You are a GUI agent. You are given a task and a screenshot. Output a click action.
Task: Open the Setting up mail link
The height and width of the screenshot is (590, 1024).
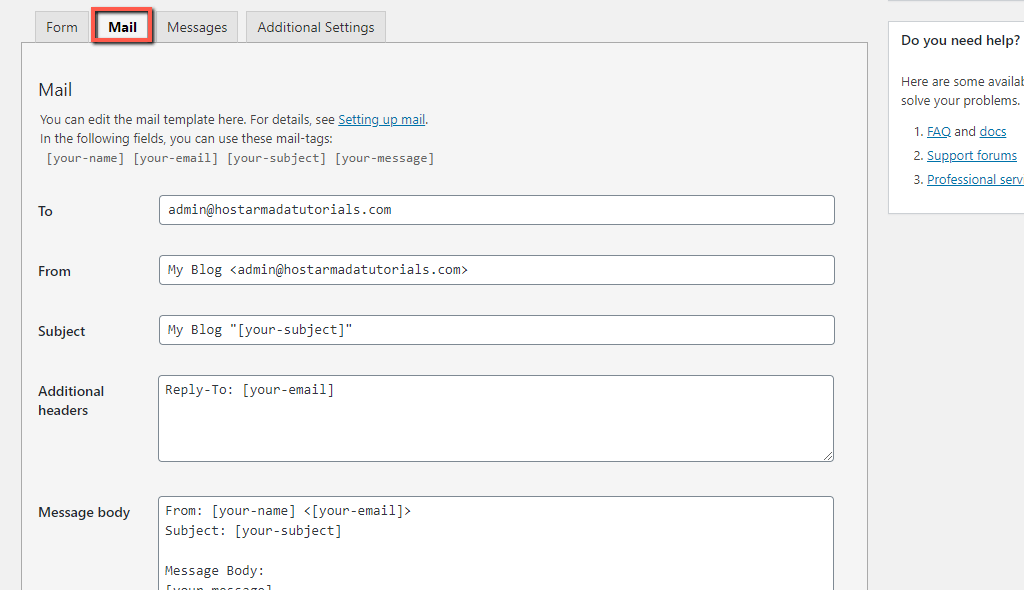pos(381,120)
